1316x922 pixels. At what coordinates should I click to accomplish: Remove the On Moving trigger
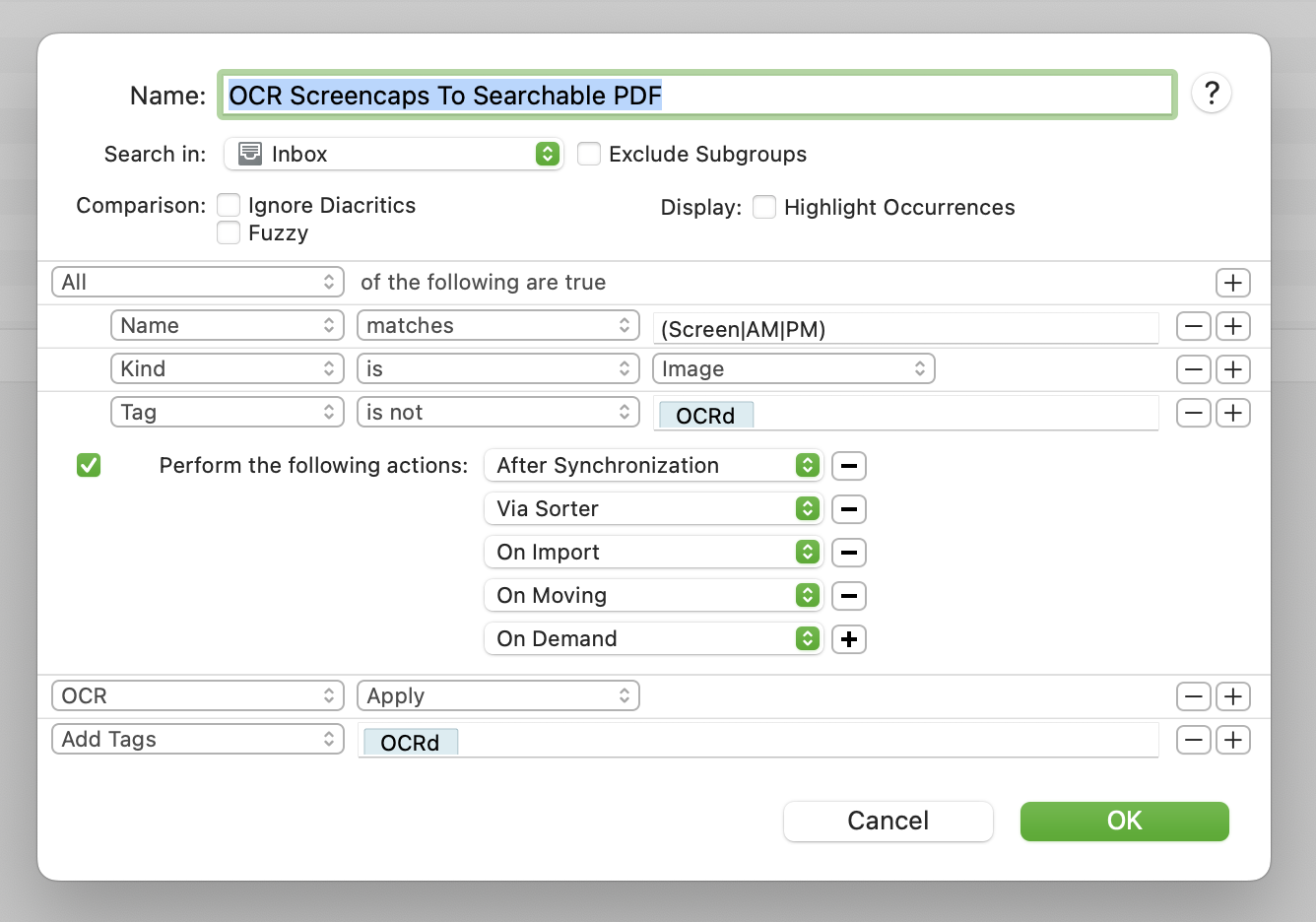coord(849,596)
